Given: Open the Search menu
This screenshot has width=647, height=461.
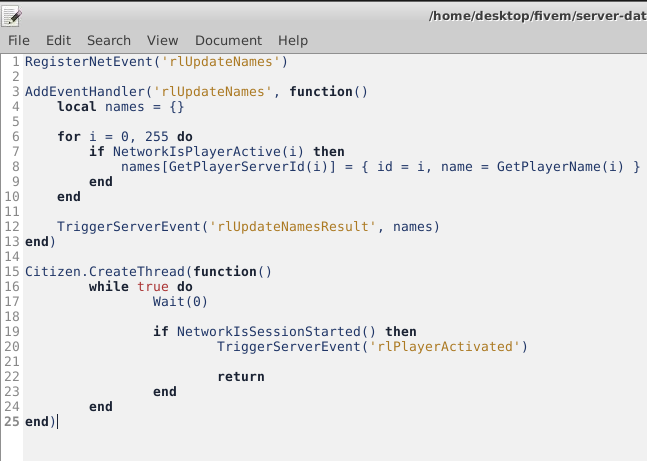Looking at the screenshot, I should [x=109, y=40].
